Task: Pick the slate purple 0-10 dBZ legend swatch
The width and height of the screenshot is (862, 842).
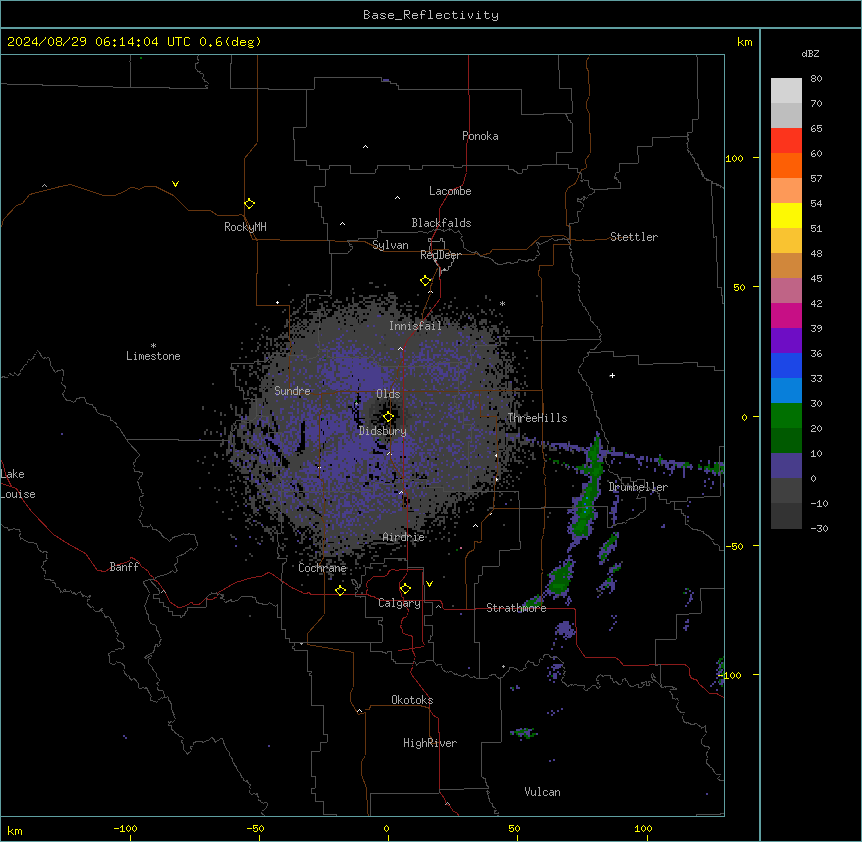Action: tap(786, 466)
